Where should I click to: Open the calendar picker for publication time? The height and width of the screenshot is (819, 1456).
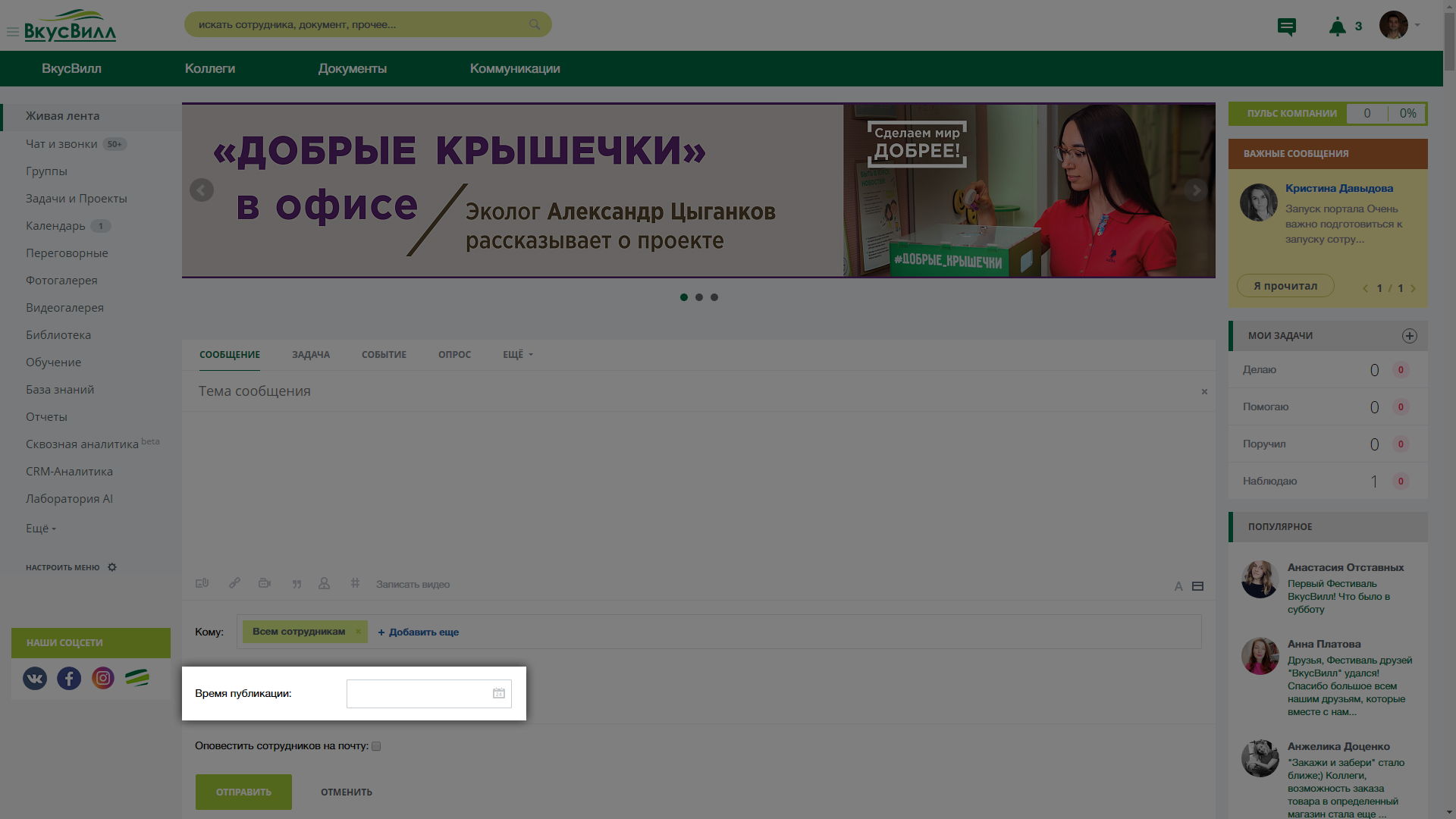coord(499,693)
